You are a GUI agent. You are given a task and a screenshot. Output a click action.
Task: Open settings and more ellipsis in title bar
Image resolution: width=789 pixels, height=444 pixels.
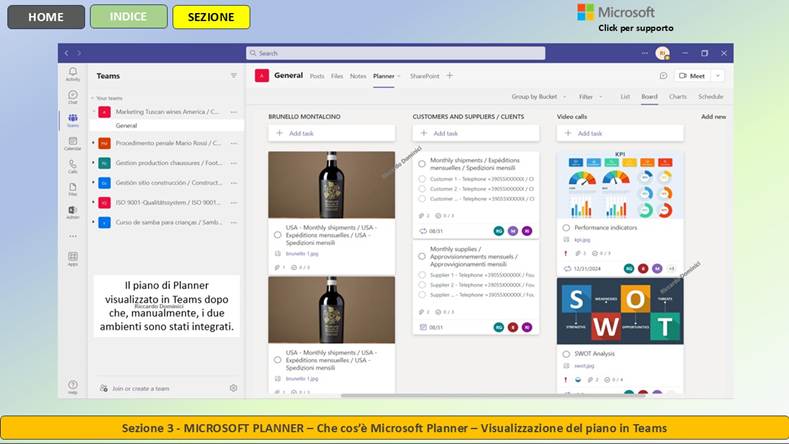click(645, 53)
